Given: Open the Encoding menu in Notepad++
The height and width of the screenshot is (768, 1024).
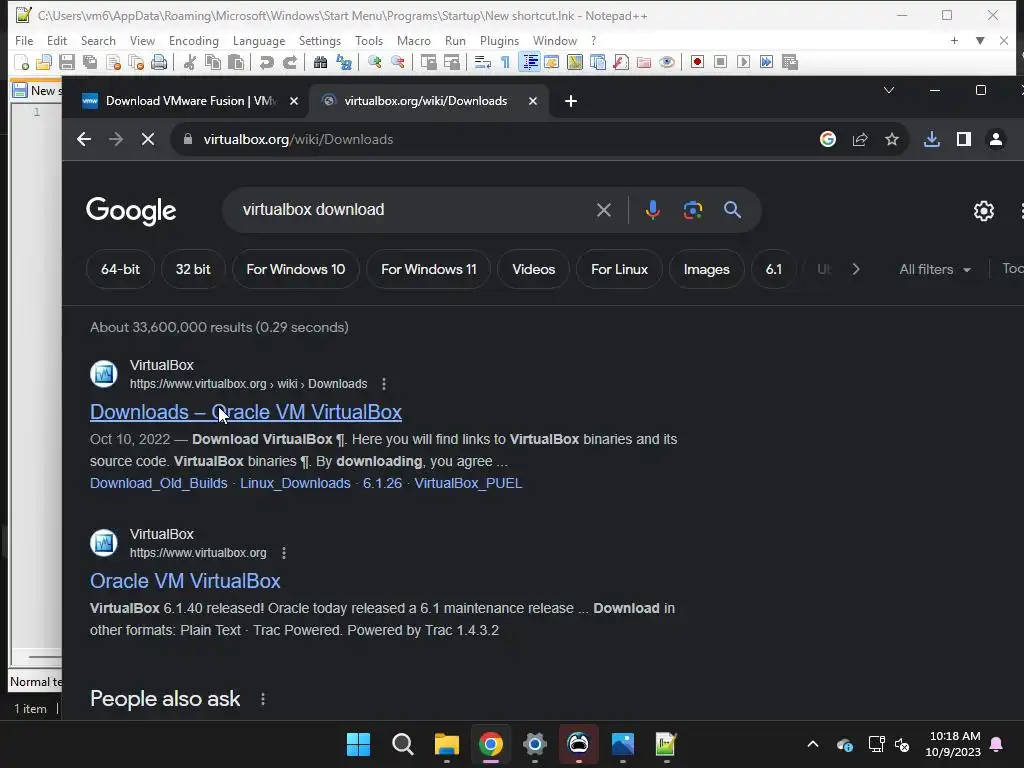Looking at the screenshot, I should tap(193, 40).
